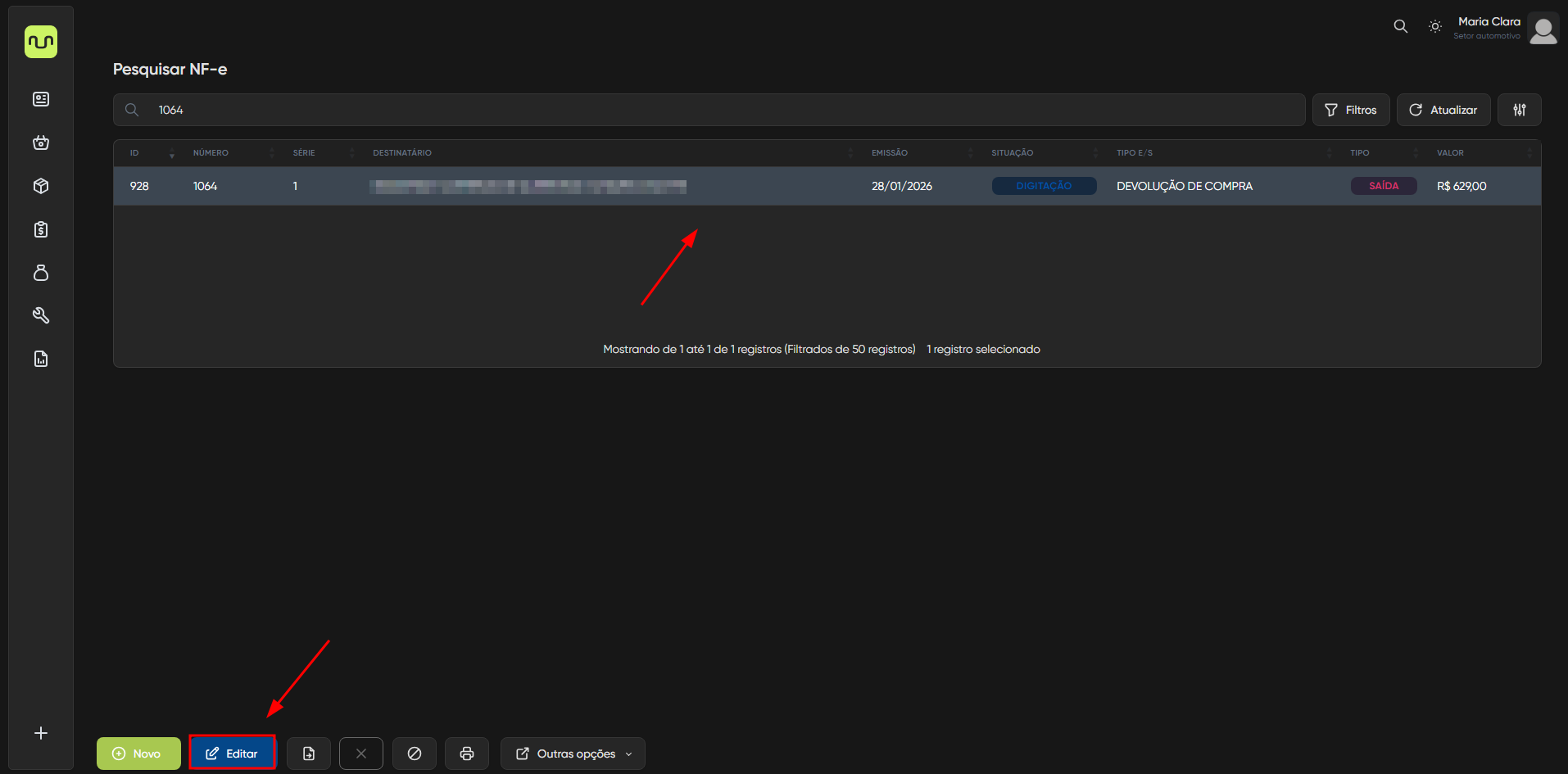This screenshot has height=774, width=1568.
Task: Expand the Outras opções dropdown
Action: (x=573, y=754)
